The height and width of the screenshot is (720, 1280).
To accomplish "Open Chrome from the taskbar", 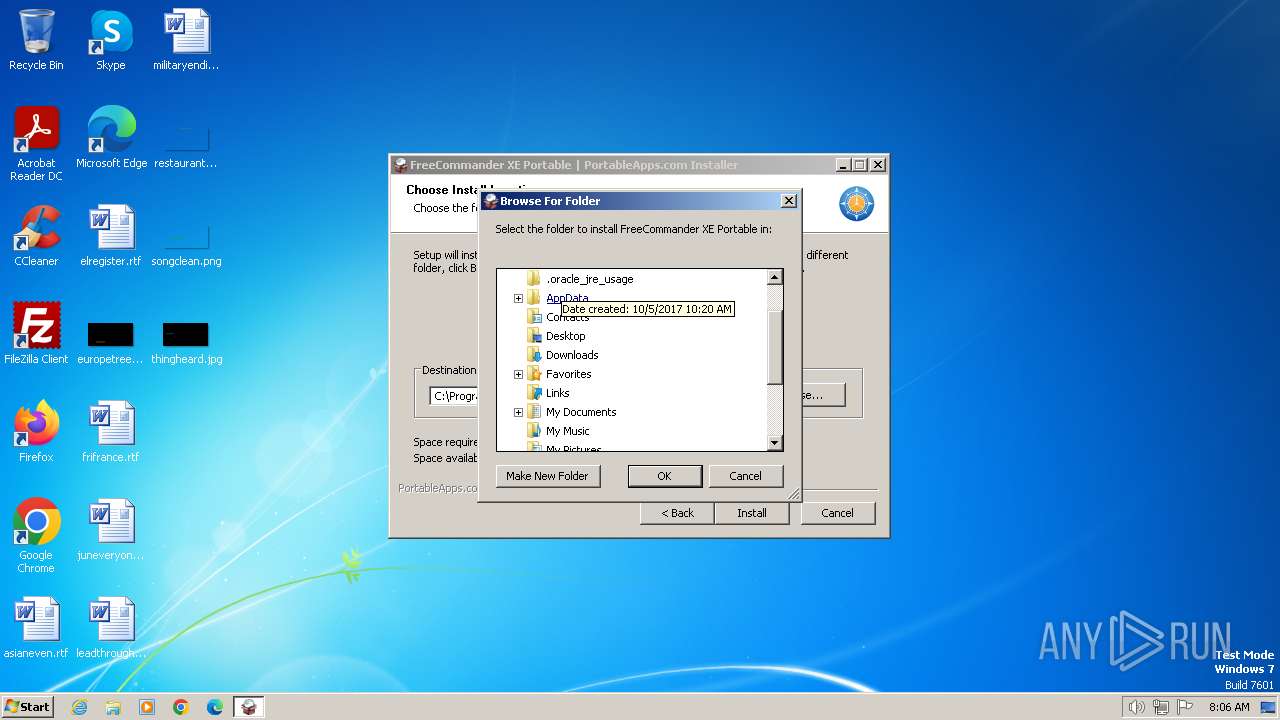I will pyautogui.click(x=181, y=707).
